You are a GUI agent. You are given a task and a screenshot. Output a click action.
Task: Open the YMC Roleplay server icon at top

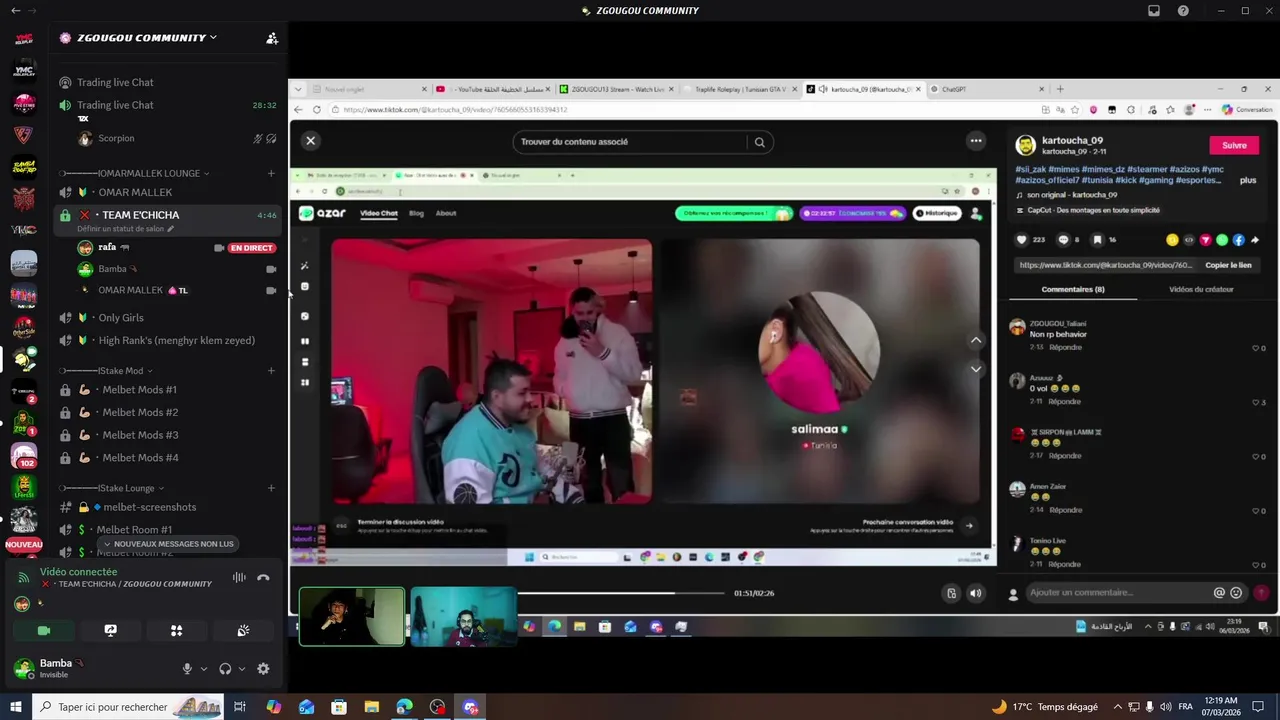[x=24, y=40]
